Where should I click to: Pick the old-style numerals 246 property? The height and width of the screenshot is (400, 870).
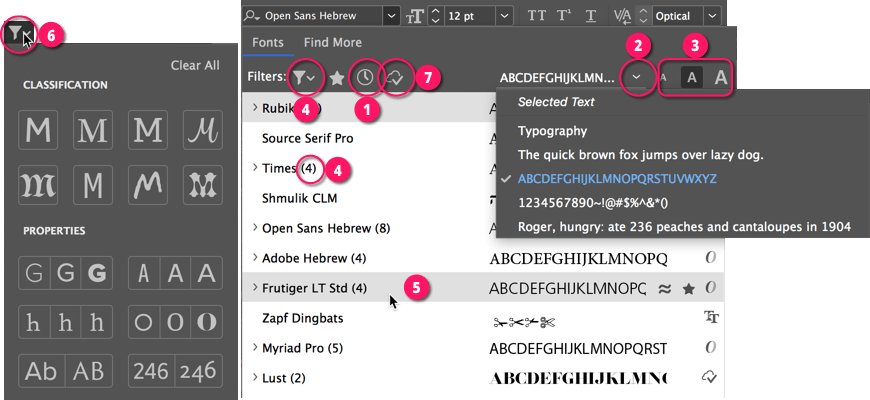click(199, 371)
